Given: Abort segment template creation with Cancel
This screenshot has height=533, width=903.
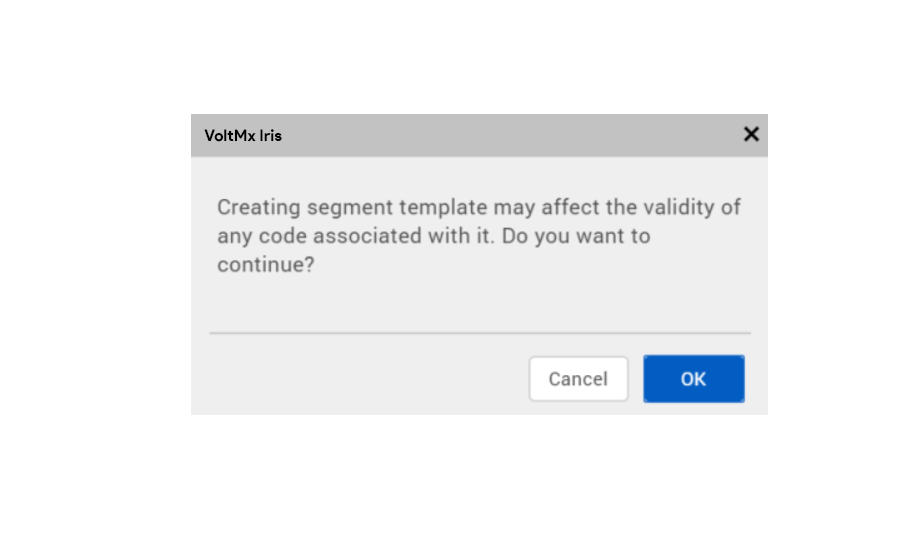Looking at the screenshot, I should 578,379.
